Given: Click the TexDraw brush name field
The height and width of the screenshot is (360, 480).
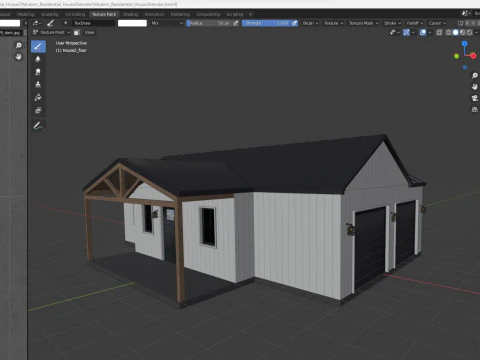Looking at the screenshot, I should (94, 23).
